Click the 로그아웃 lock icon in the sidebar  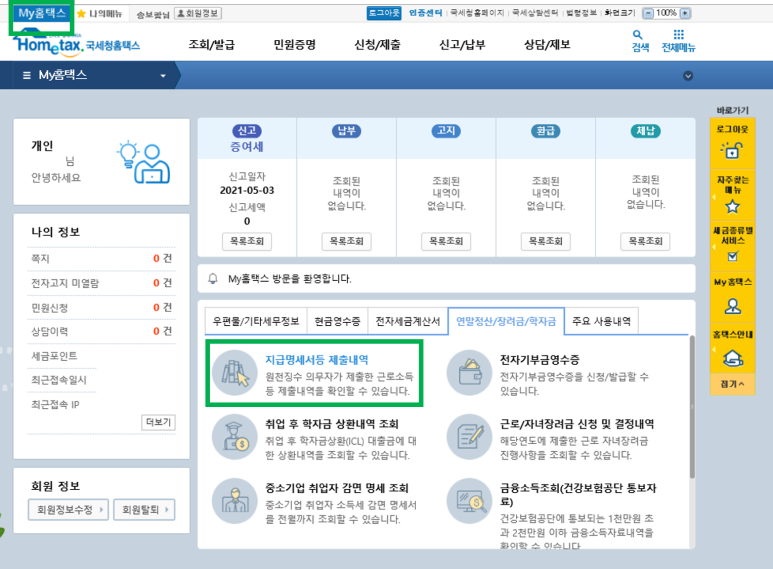(x=732, y=150)
